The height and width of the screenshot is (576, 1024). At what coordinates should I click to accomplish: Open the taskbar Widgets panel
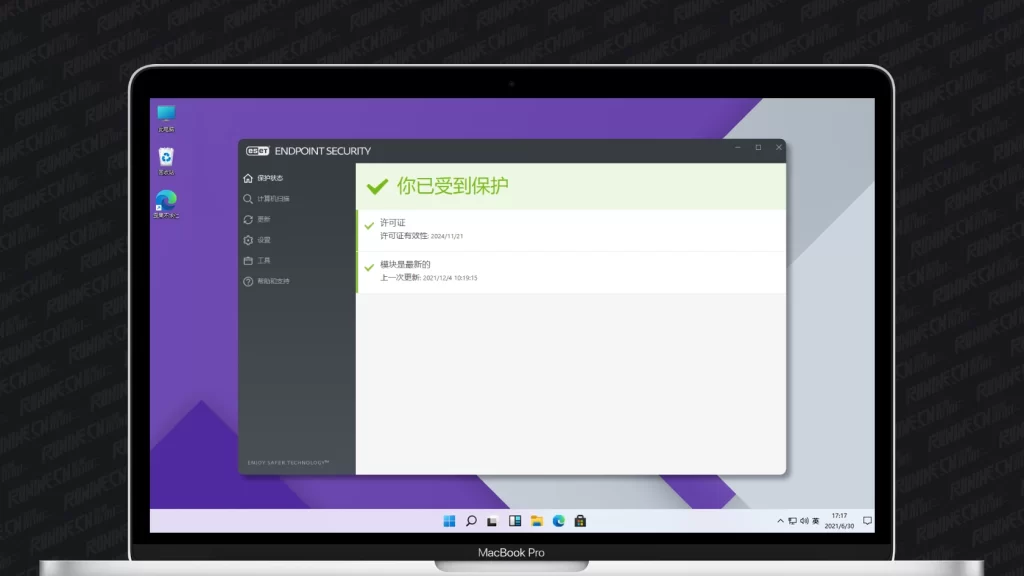click(x=515, y=521)
